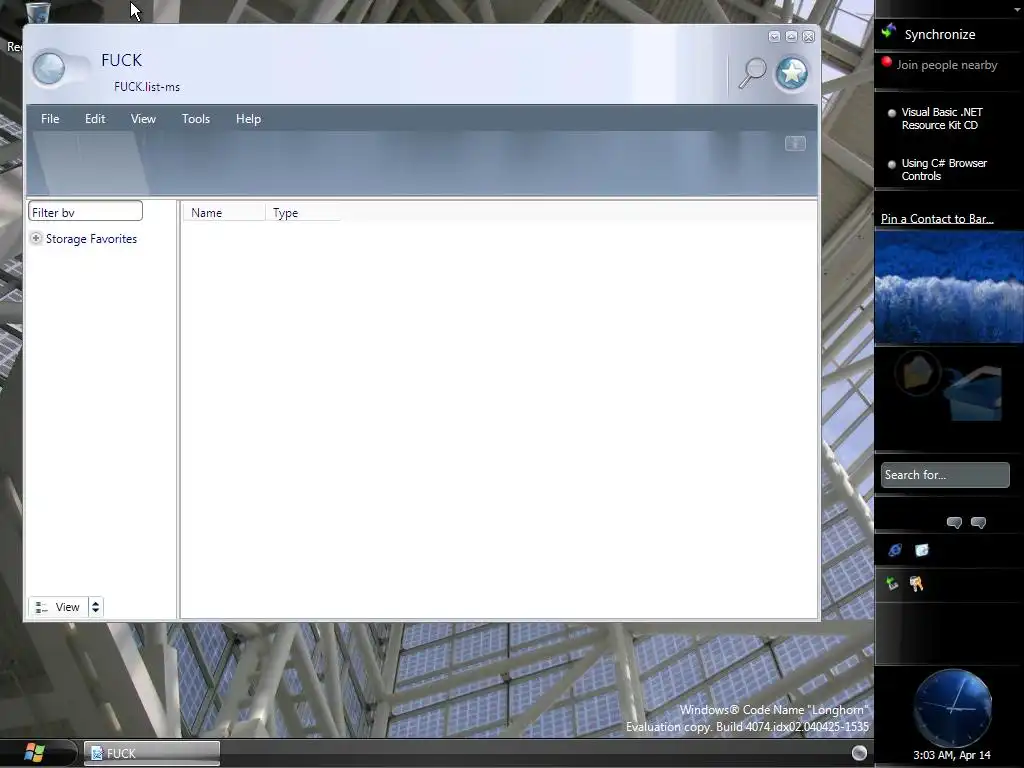Open the Edit menu

pyautogui.click(x=95, y=119)
